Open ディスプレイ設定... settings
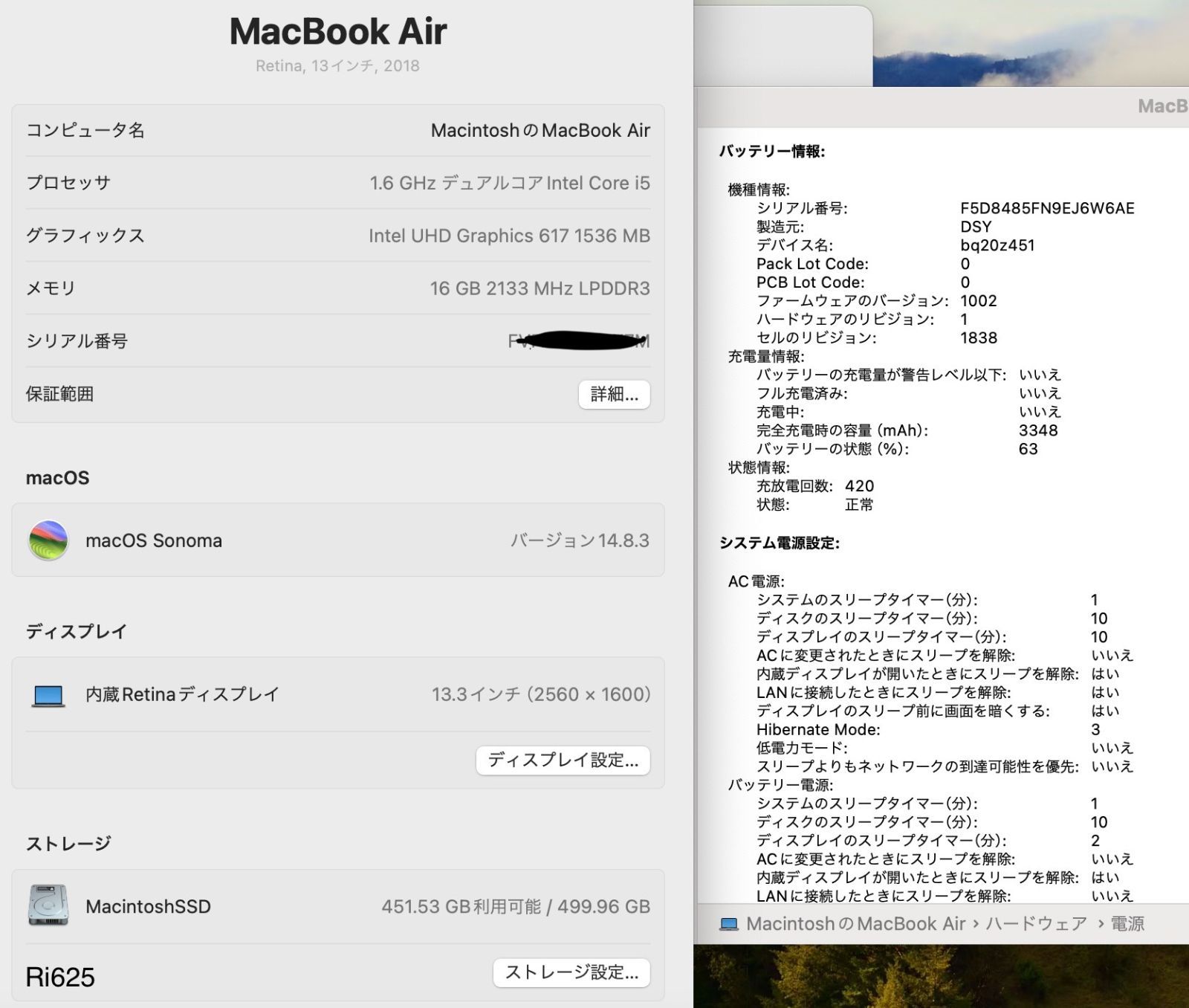 [563, 760]
